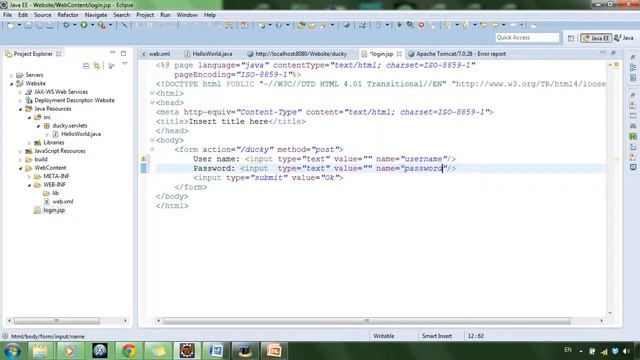This screenshot has width=640, height=360.
Task: Fold the head tag in the editor
Action: pos(152,102)
